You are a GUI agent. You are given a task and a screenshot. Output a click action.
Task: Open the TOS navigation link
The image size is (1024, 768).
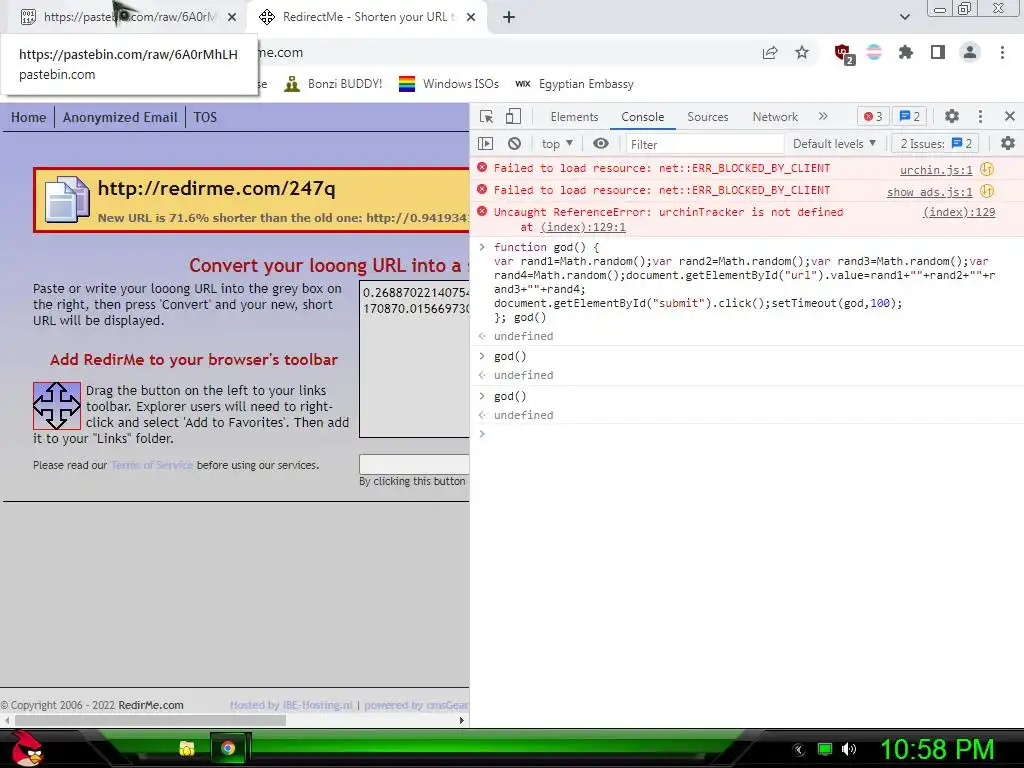tap(205, 118)
